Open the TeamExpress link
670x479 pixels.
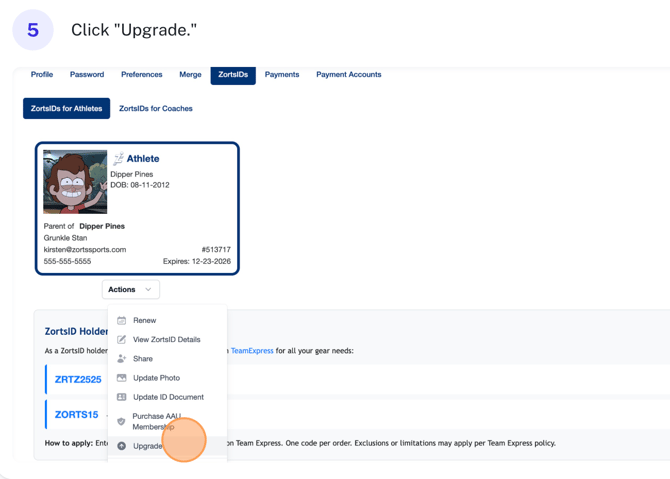252,351
